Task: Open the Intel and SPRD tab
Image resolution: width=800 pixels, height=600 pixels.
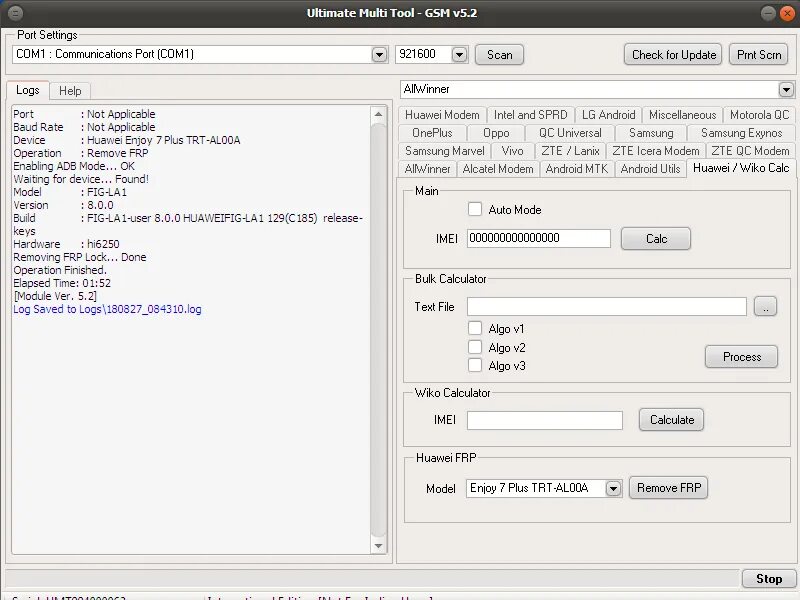Action: pyautogui.click(x=531, y=115)
